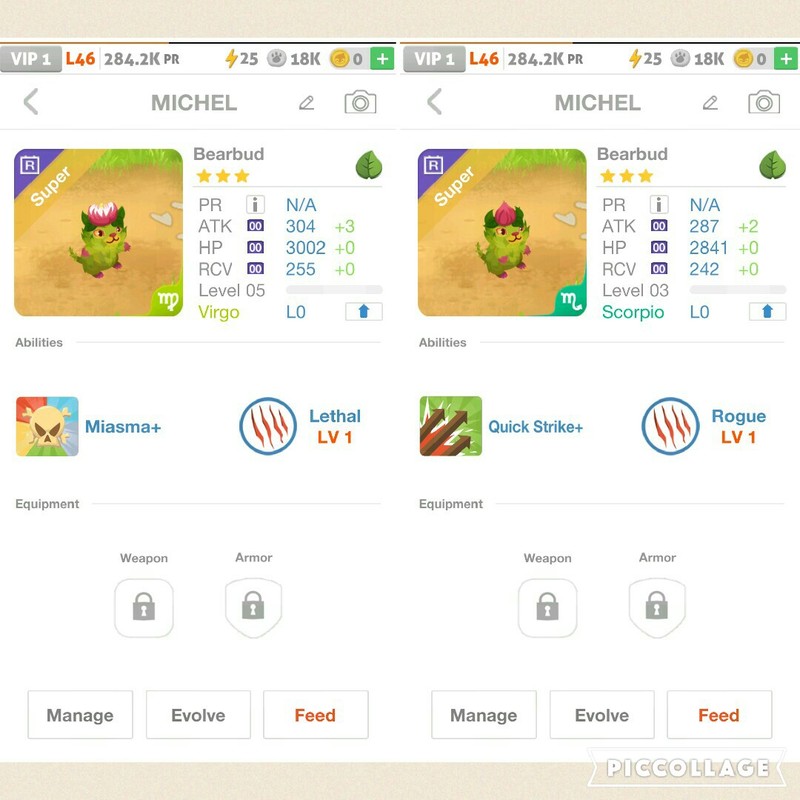
Task: Upgrade Virgo zodiac level with blue arrow
Action: tap(363, 311)
